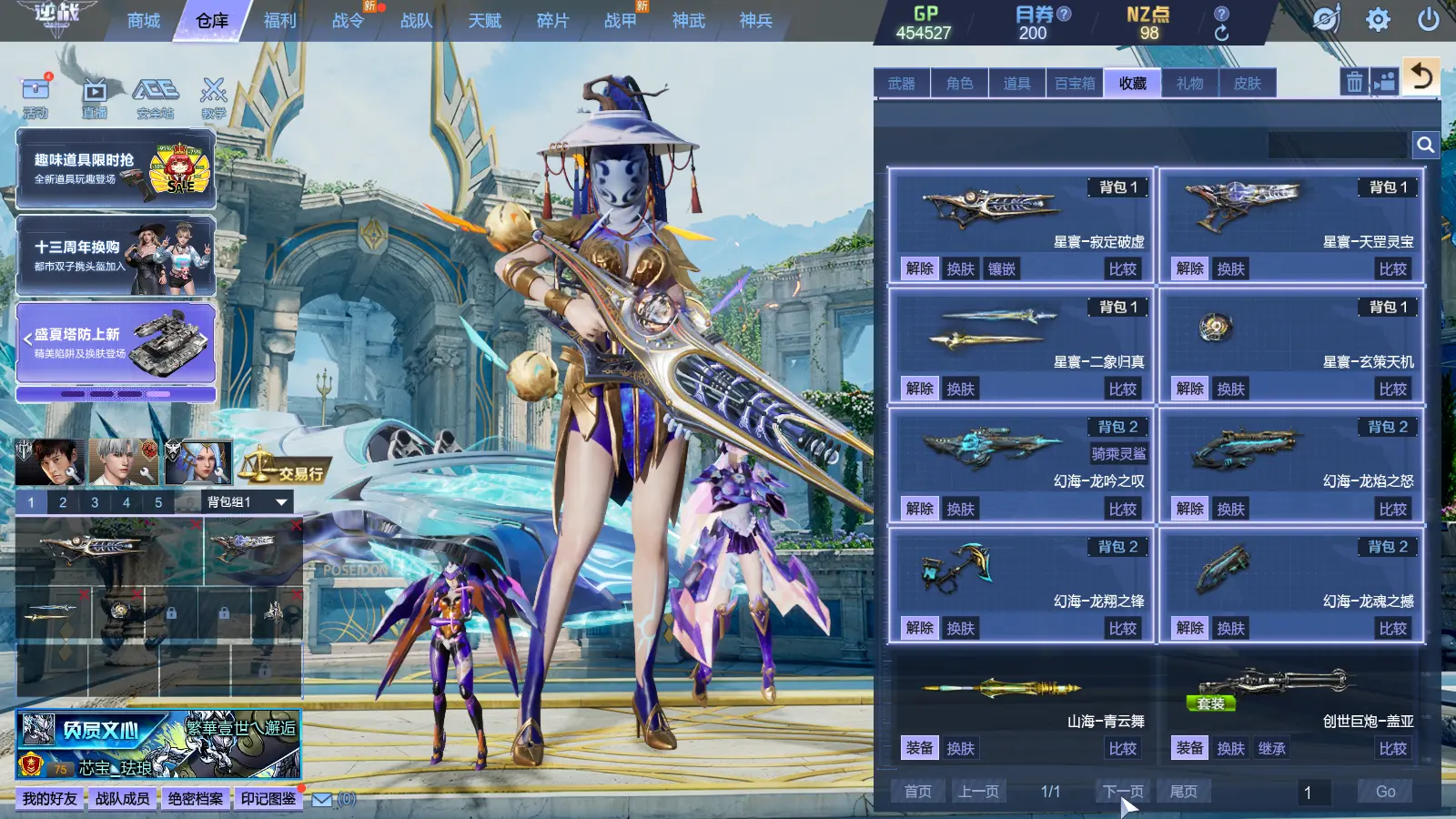This screenshot has height=819, width=1456.
Task: Select the white-haired character portrait
Action: [125, 461]
